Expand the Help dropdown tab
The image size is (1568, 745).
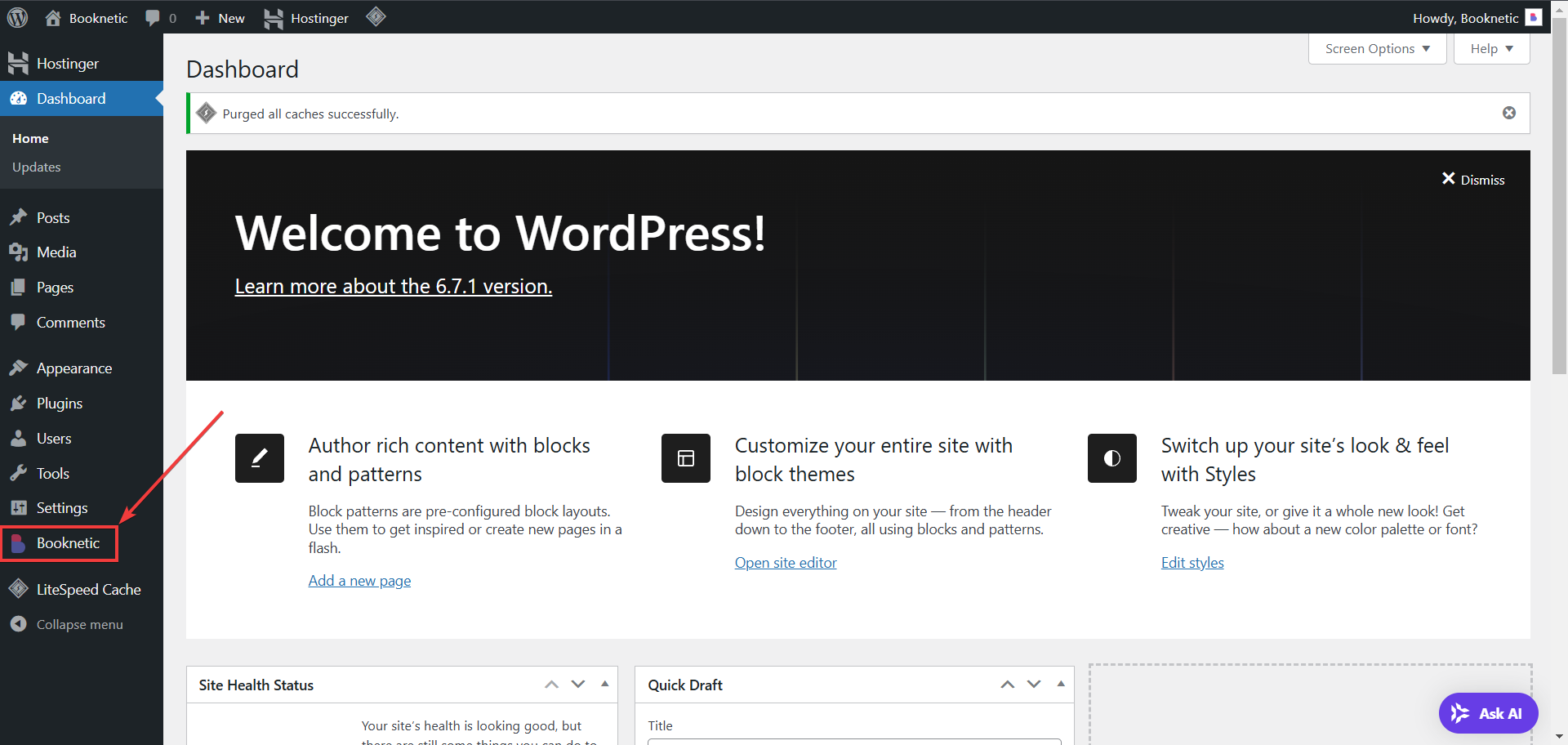tap(1492, 48)
